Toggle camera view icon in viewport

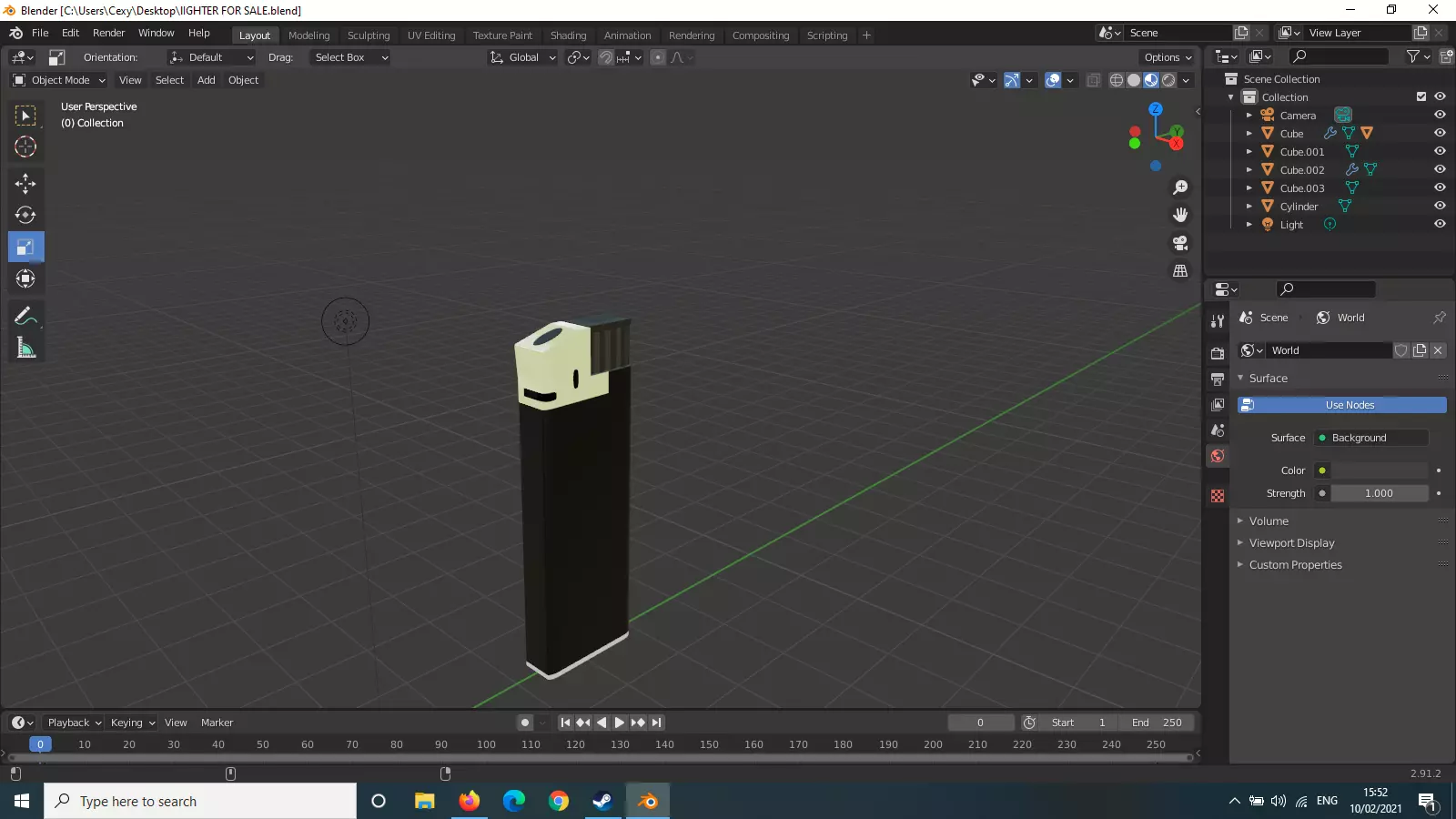(1180, 243)
